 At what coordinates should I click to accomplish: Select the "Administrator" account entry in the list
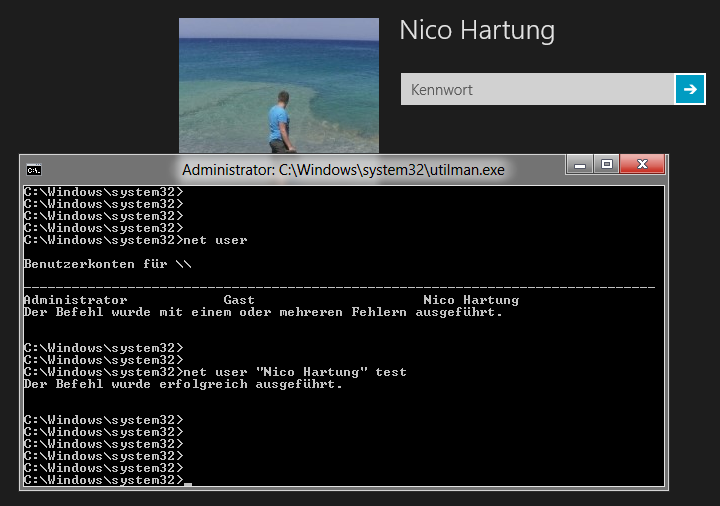tap(75, 300)
